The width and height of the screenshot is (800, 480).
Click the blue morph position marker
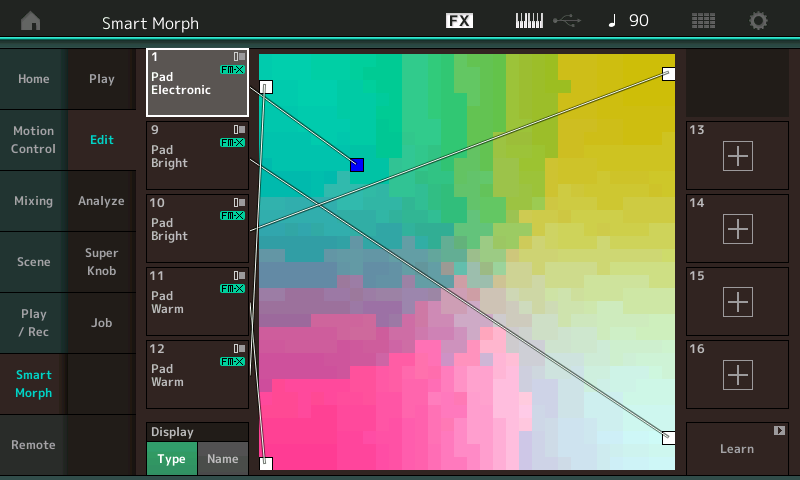point(357,165)
